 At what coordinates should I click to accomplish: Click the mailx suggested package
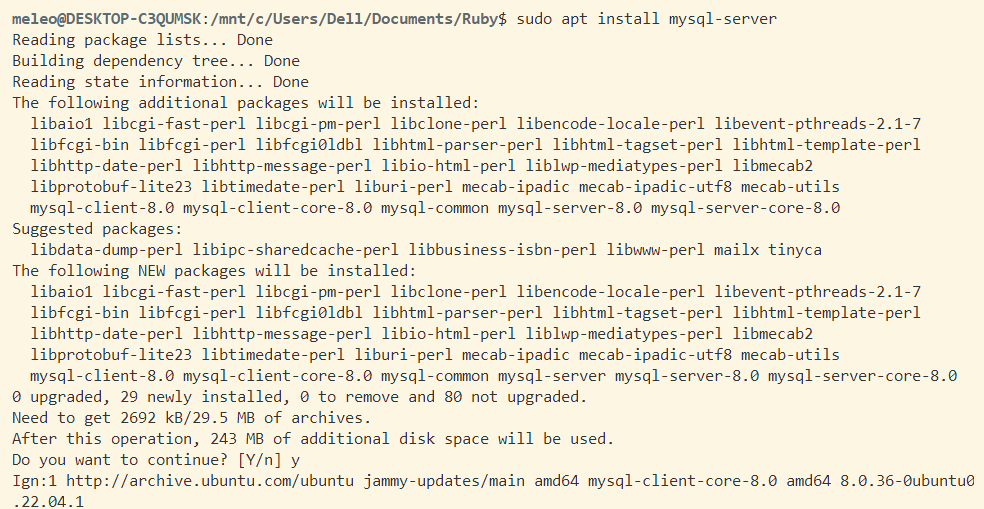736,250
